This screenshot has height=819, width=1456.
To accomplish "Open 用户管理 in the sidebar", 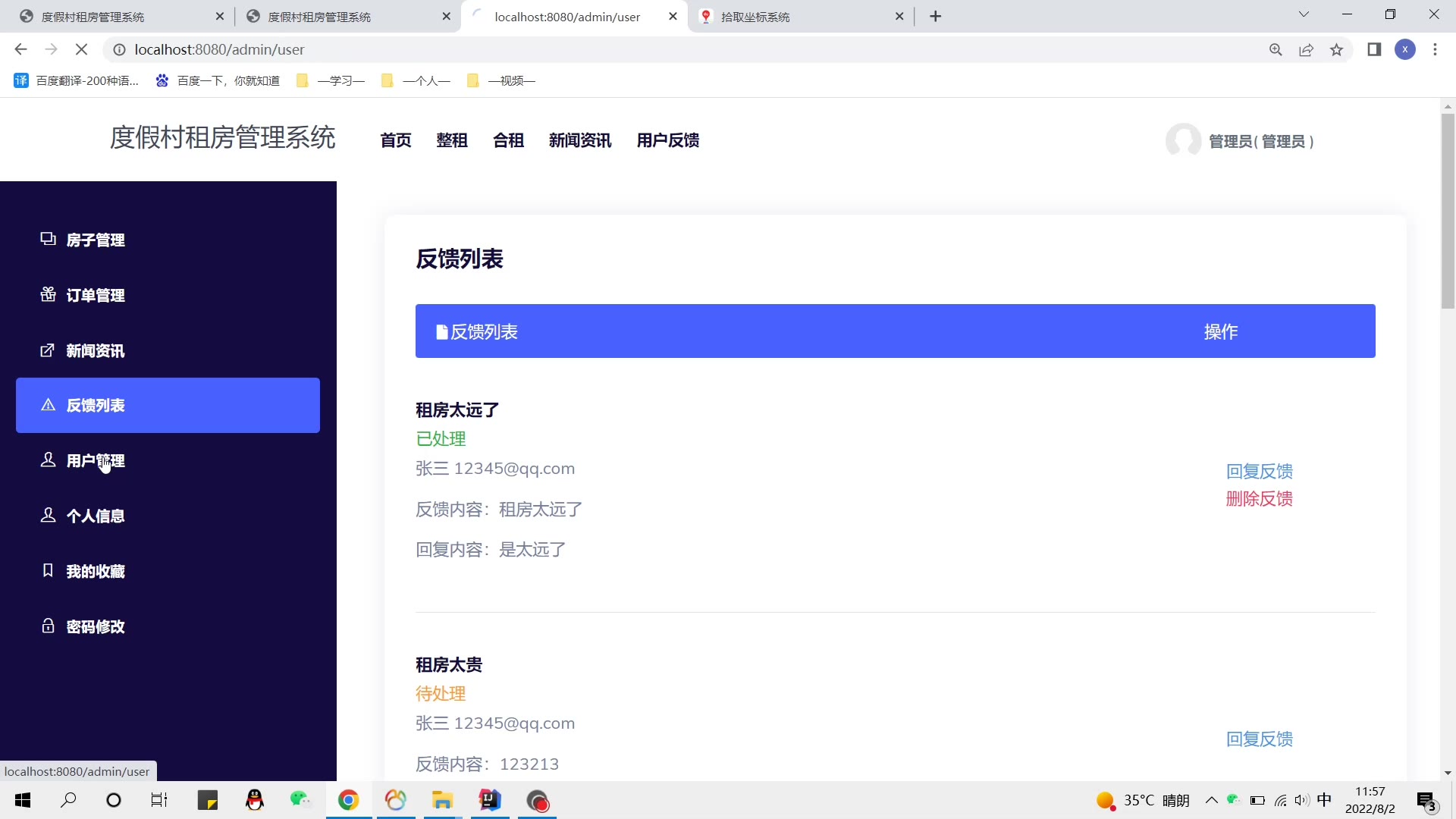I will point(95,460).
